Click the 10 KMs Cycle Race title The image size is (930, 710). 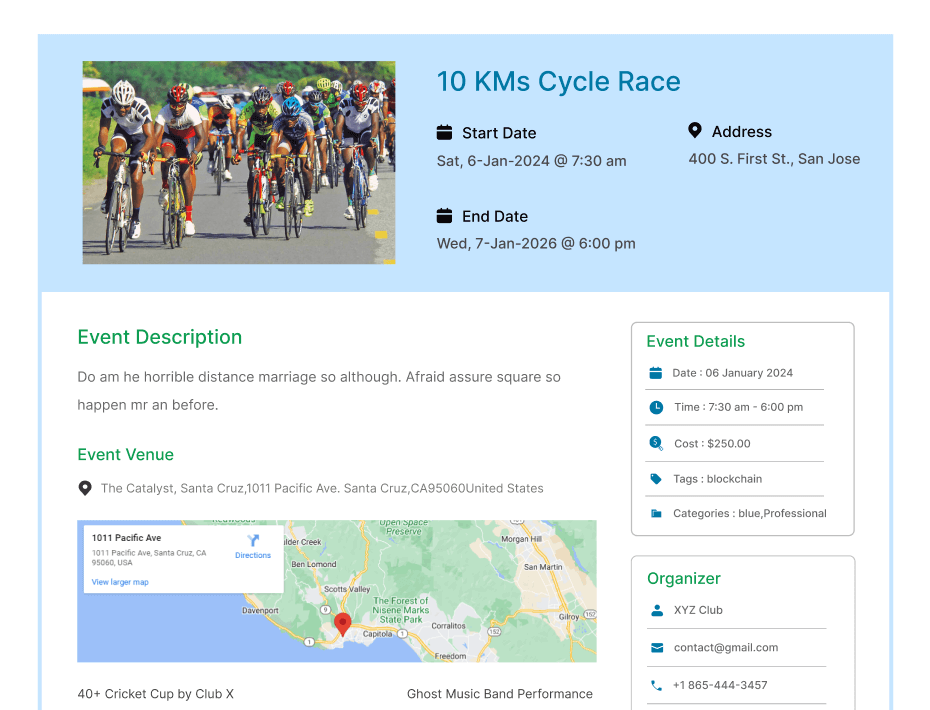coord(558,82)
